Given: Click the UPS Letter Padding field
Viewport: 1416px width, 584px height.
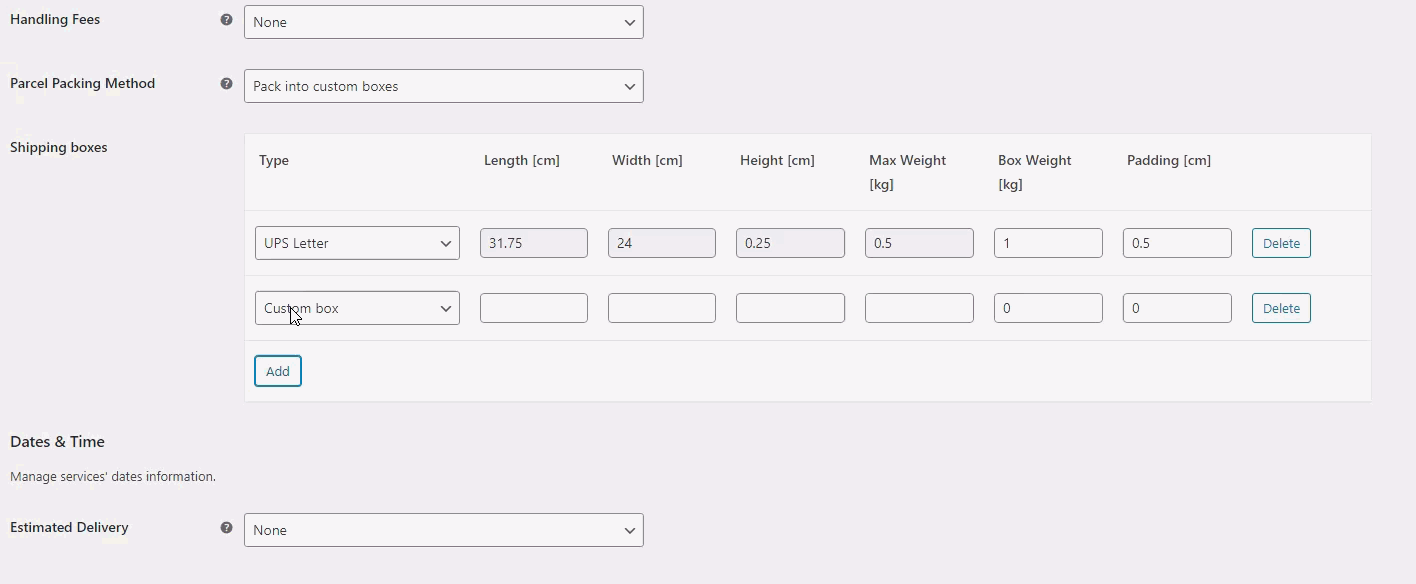Looking at the screenshot, I should click(1176, 243).
